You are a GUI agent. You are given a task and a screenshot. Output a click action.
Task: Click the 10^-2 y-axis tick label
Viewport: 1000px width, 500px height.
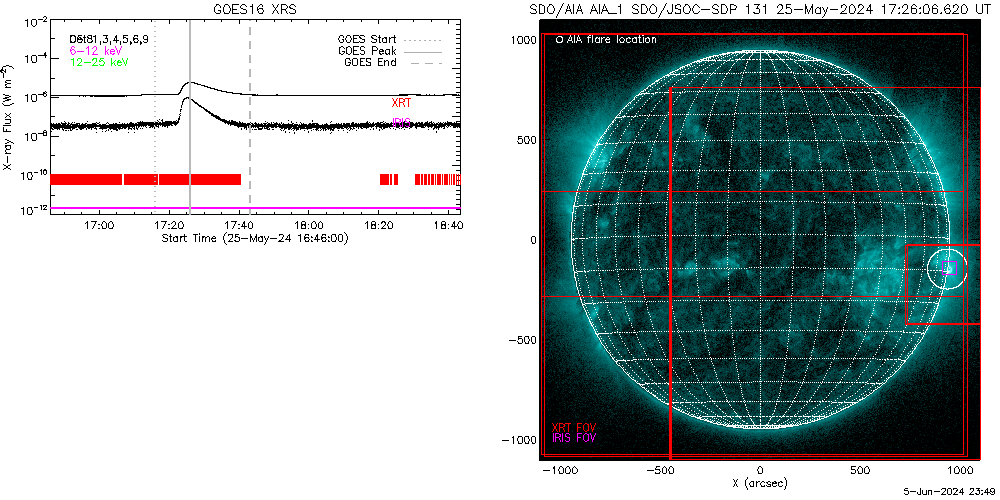coord(35,23)
